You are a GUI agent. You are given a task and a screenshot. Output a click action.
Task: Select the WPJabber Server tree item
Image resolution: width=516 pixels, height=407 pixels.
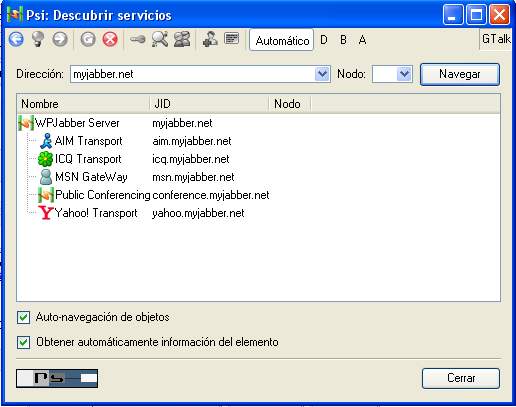click(77, 123)
